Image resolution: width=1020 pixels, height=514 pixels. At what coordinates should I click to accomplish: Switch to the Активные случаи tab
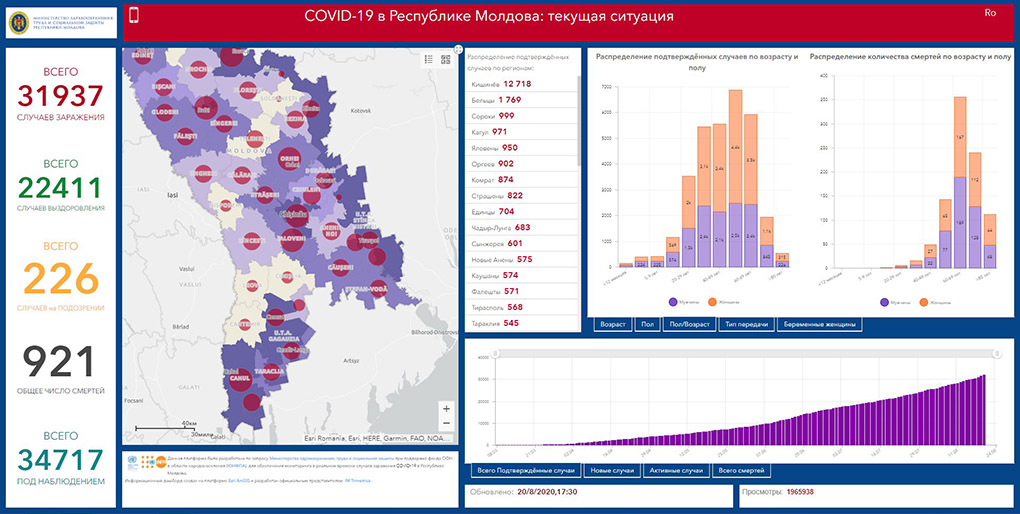pyautogui.click(x=676, y=470)
